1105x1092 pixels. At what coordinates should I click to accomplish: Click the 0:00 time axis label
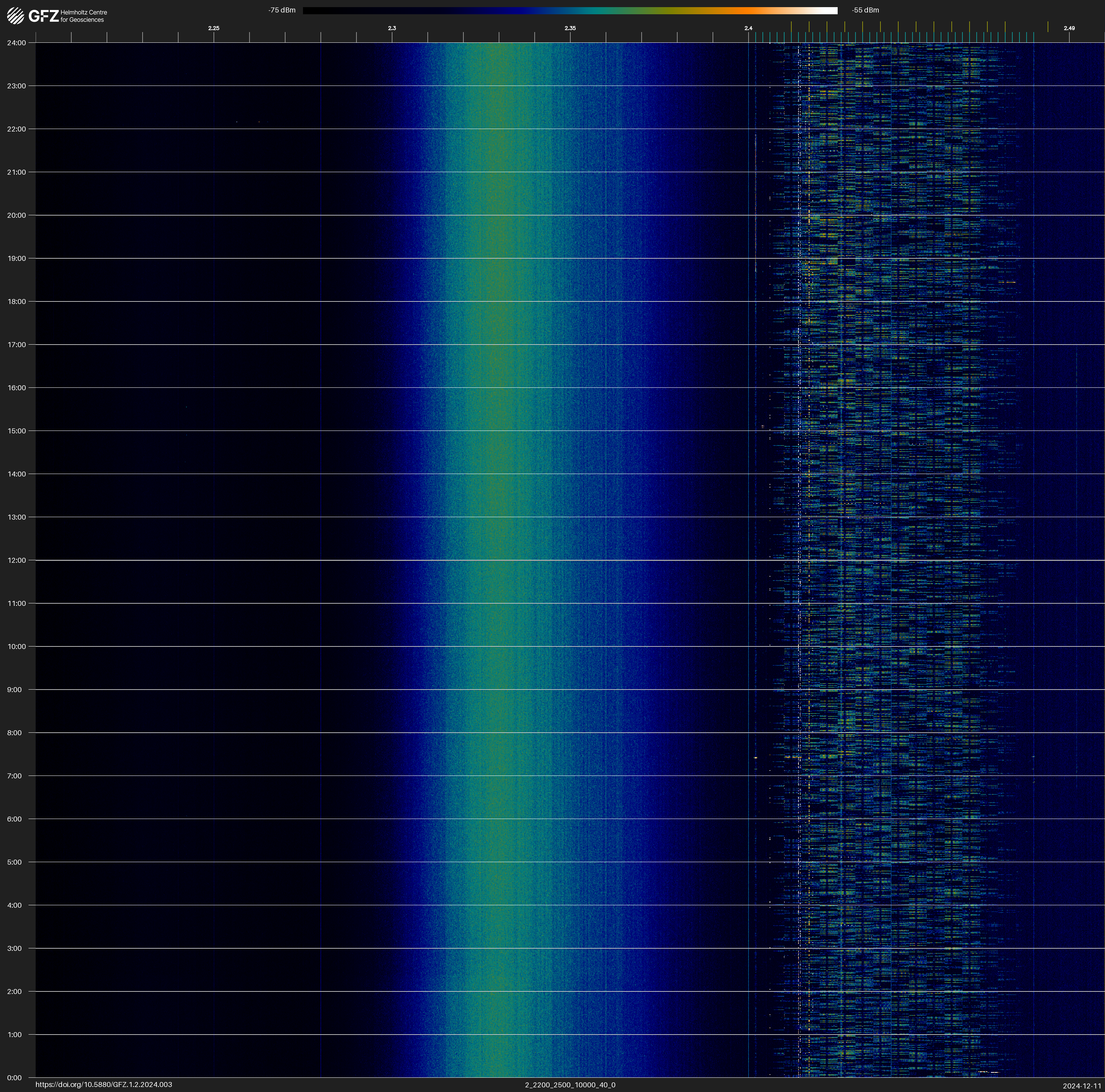(14, 1078)
